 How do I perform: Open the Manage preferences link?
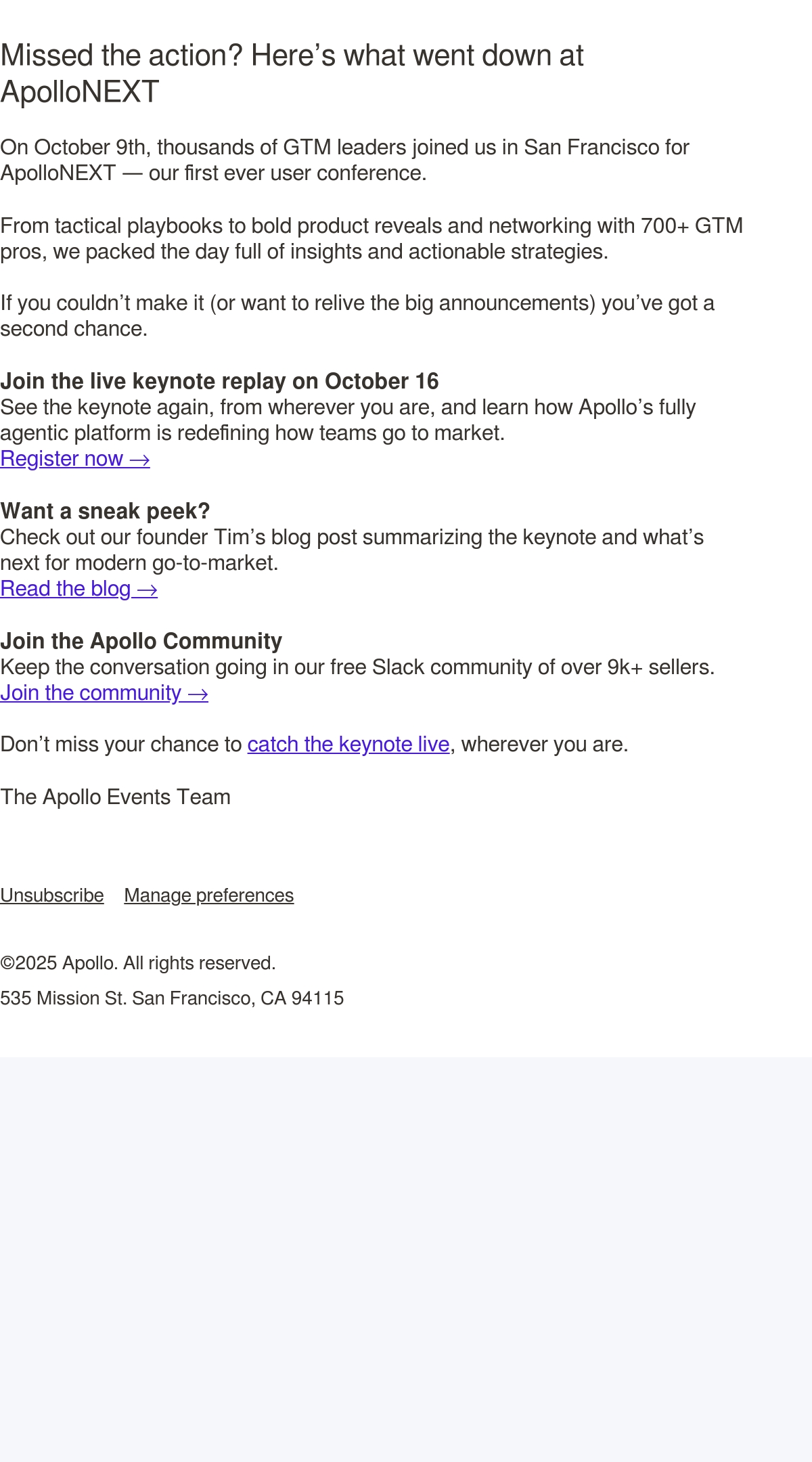pos(209,895)
